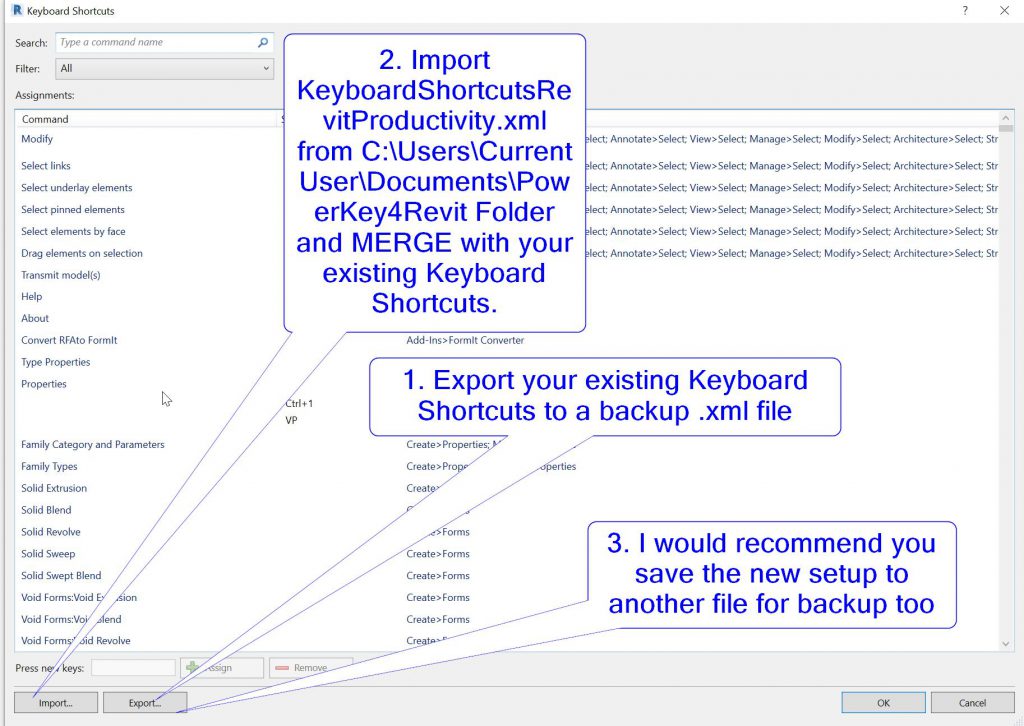Click the Press new keys input box
Screen dimensions: 1024x726
pos(133,667)
